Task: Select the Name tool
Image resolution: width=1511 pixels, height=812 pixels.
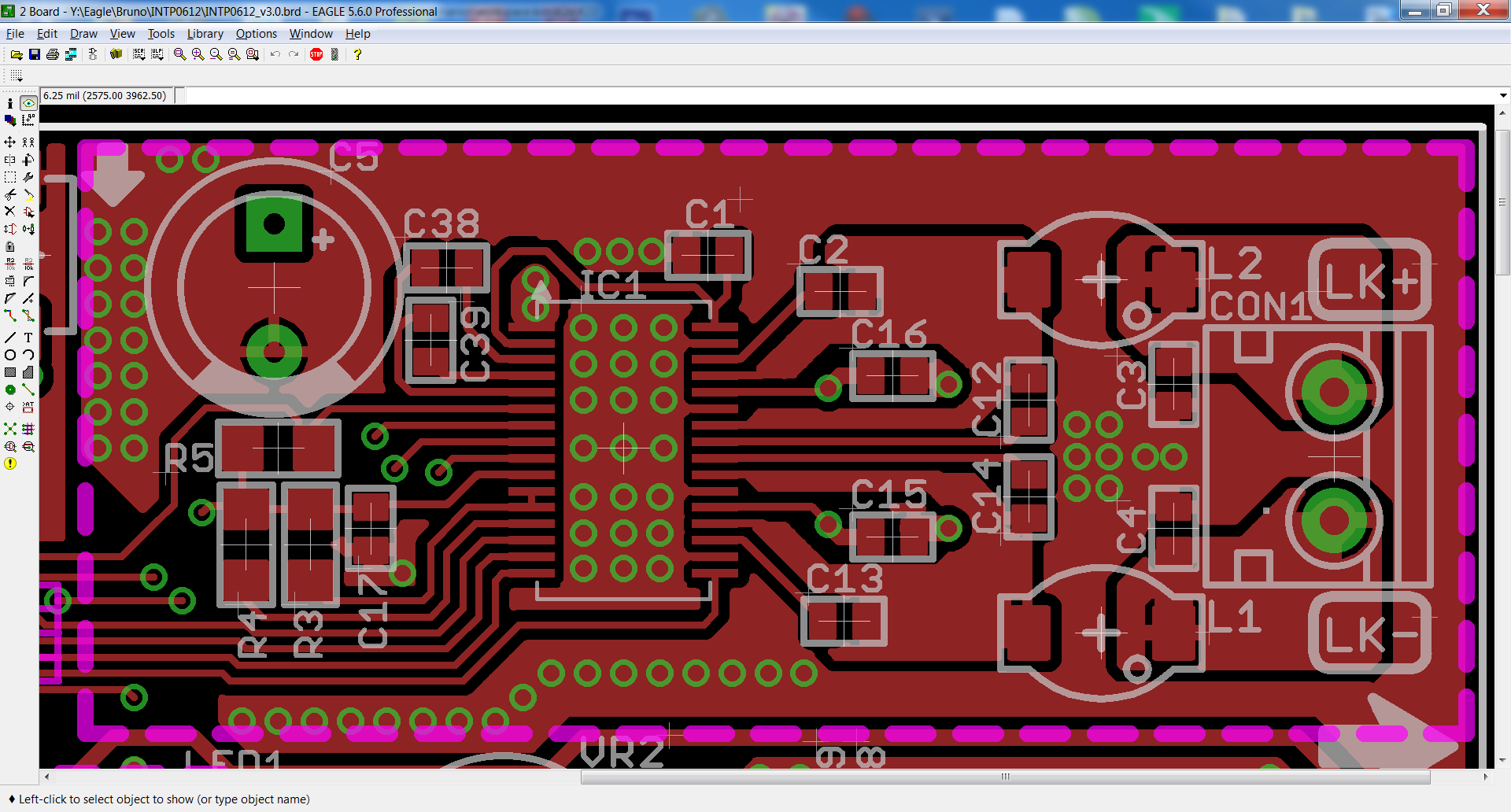Action: click(x=10, y=264)
